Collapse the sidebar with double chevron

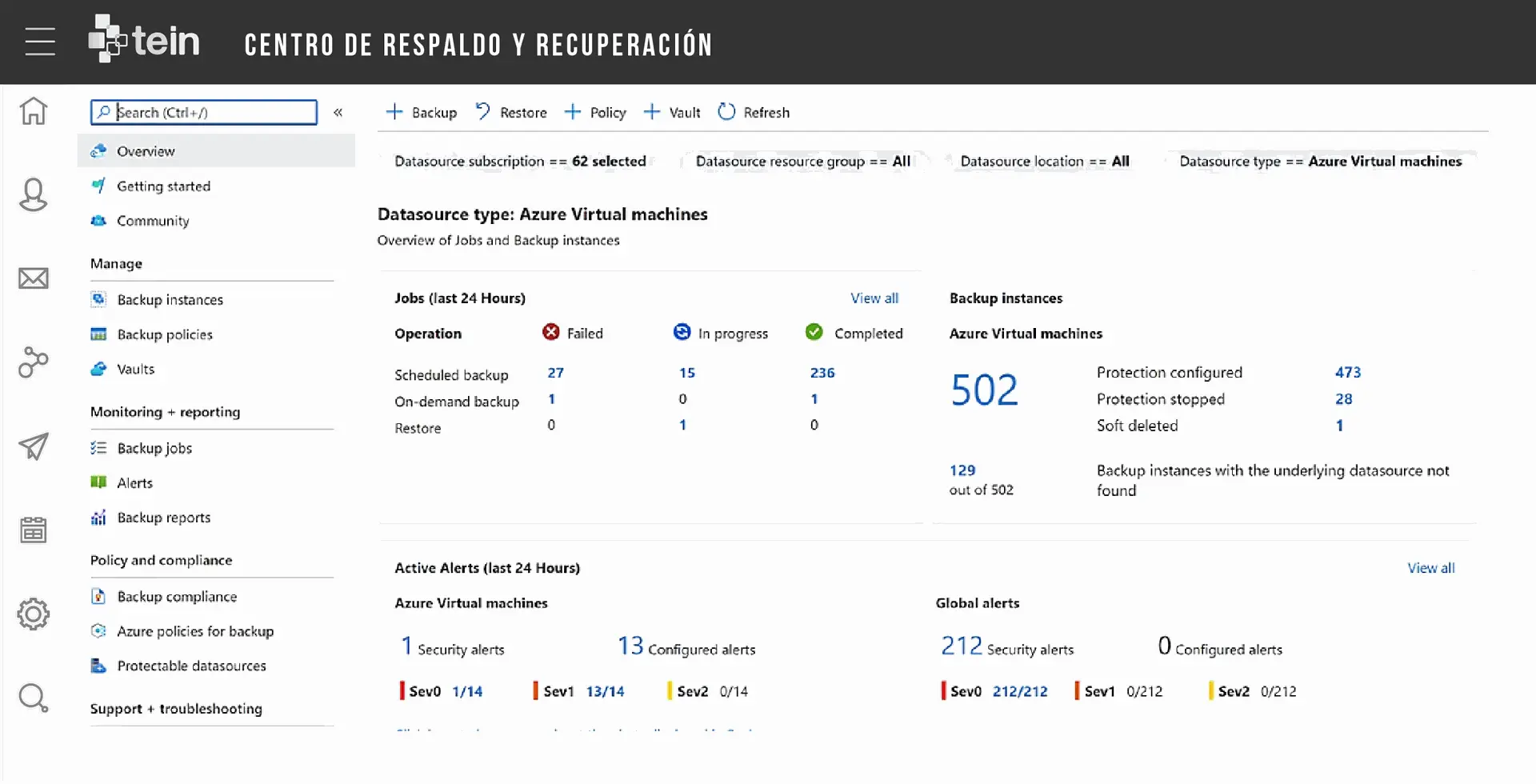338,113
